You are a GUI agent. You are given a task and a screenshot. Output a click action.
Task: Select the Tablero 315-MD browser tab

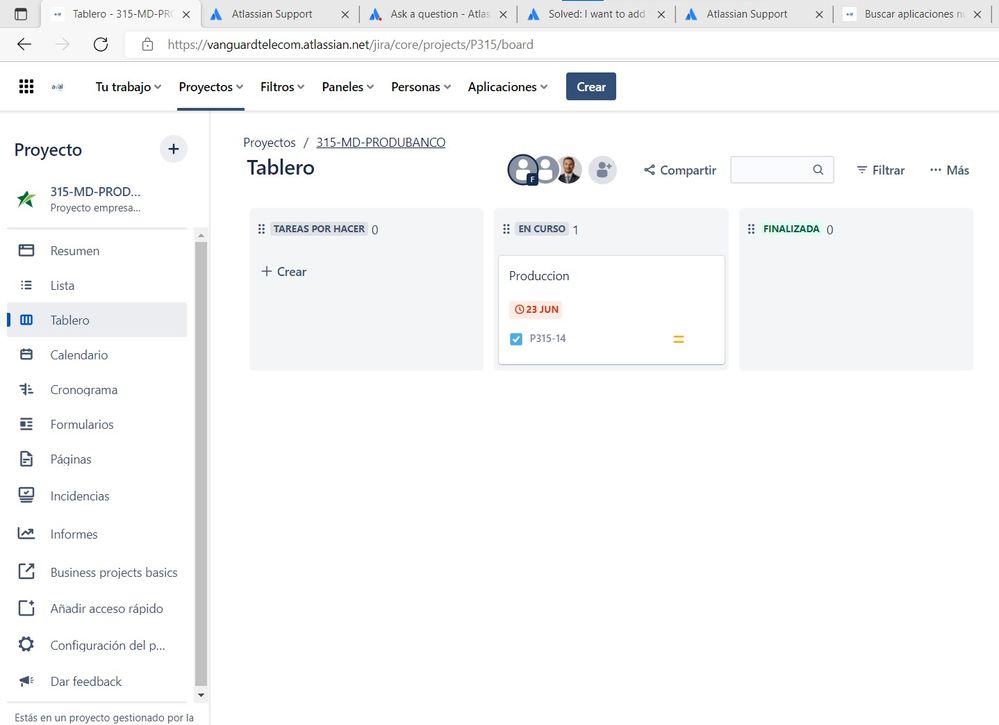[x=121, y=14]
